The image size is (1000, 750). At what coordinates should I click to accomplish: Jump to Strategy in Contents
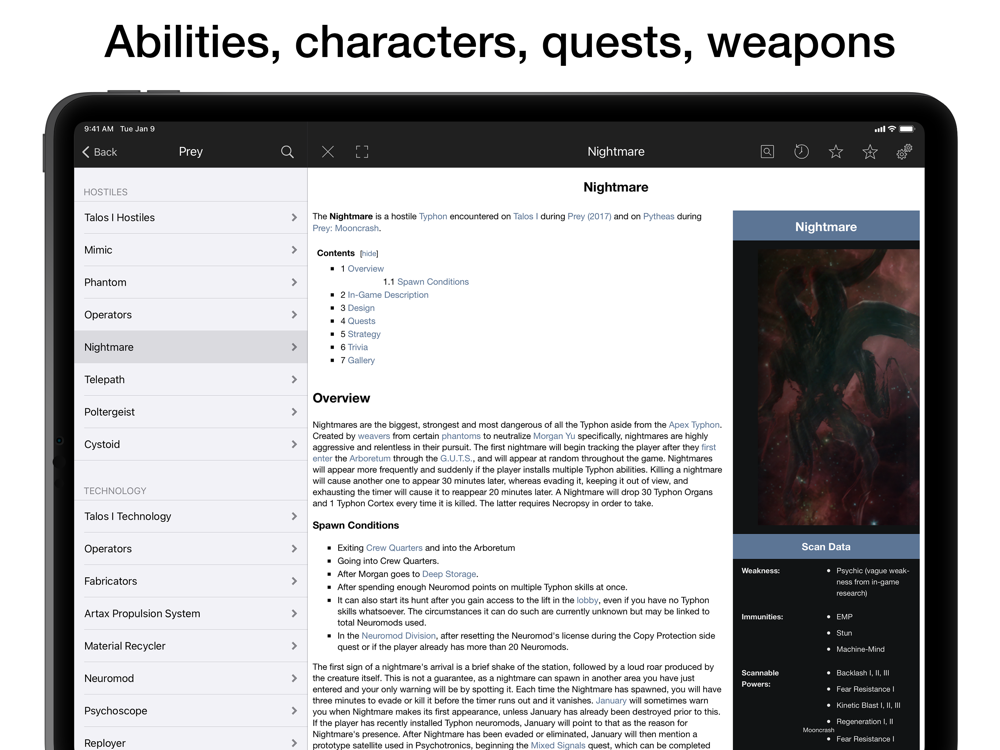pos(364,334)
